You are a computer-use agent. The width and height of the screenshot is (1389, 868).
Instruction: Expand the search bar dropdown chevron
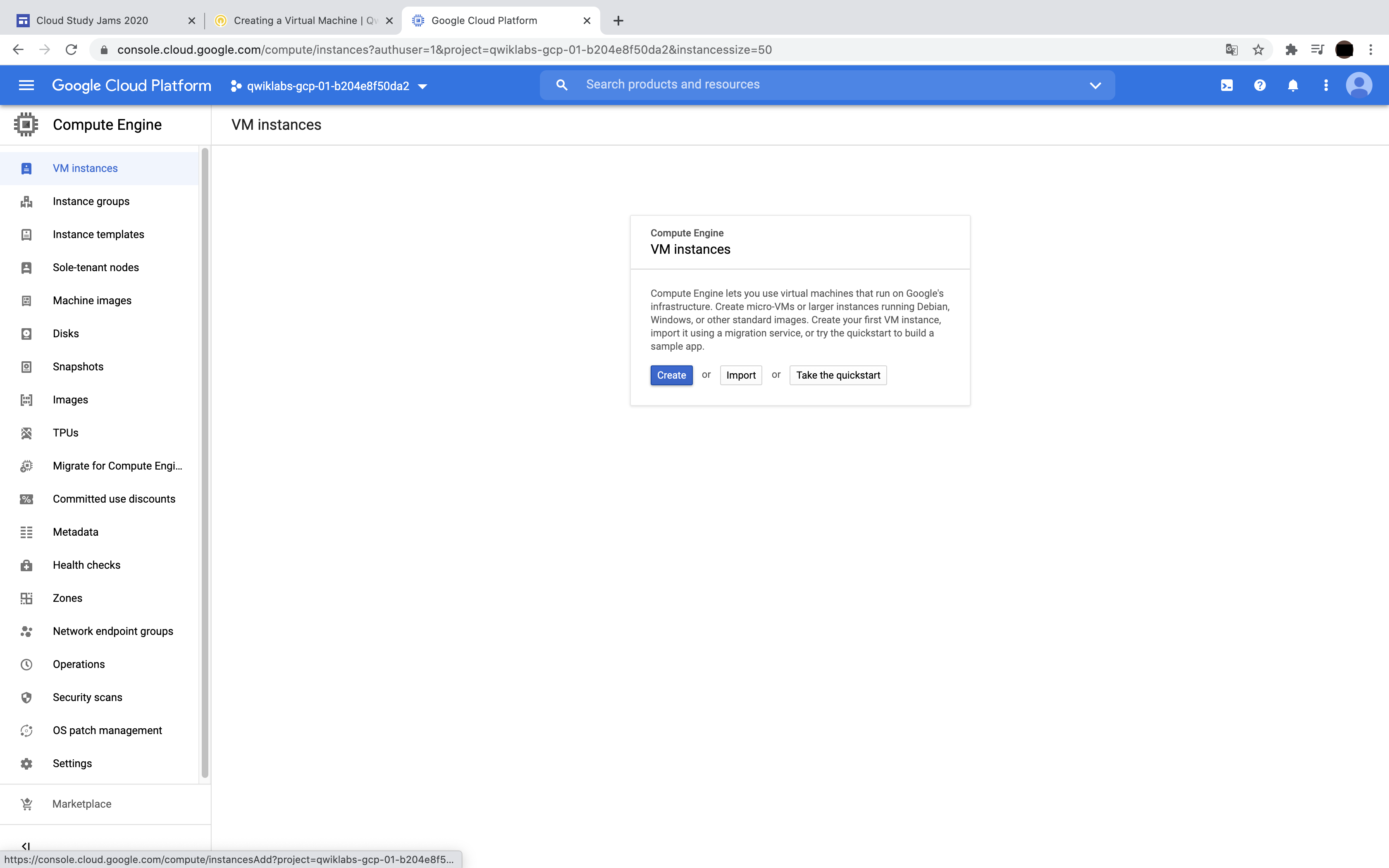pyautogui.click(x=1095, y=86)
